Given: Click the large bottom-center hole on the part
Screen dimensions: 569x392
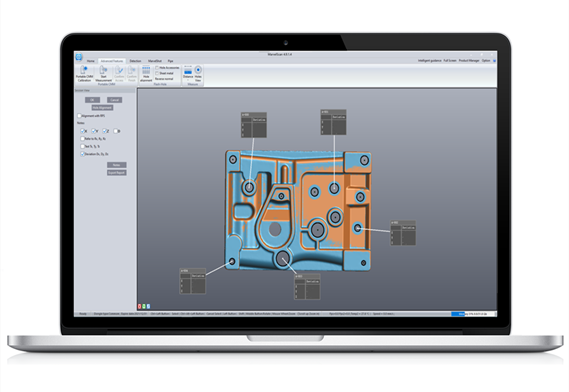Looking at the screenshot, I should (283, 258).
